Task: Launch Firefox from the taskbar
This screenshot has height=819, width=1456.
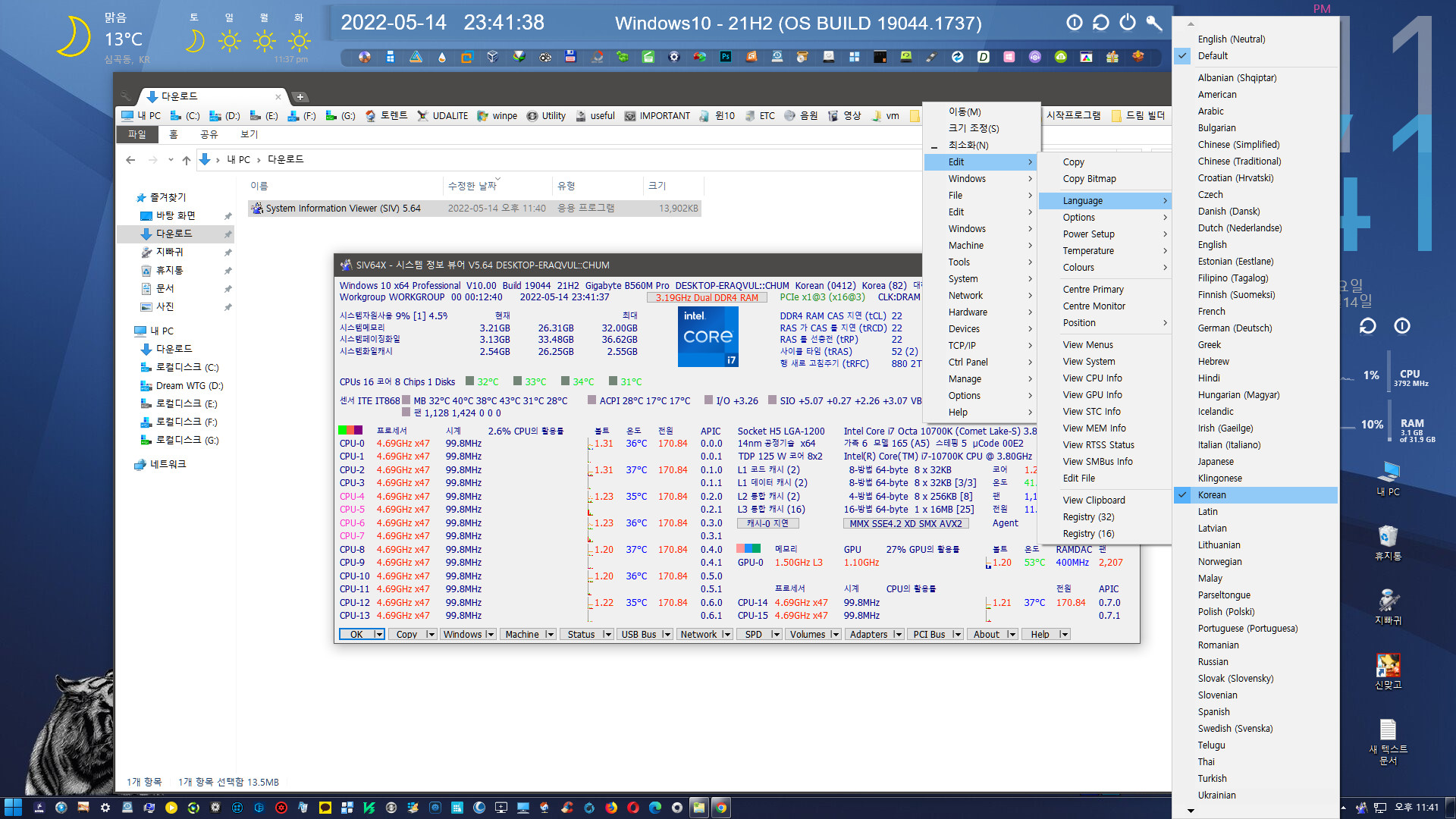Action: point(611,808)
